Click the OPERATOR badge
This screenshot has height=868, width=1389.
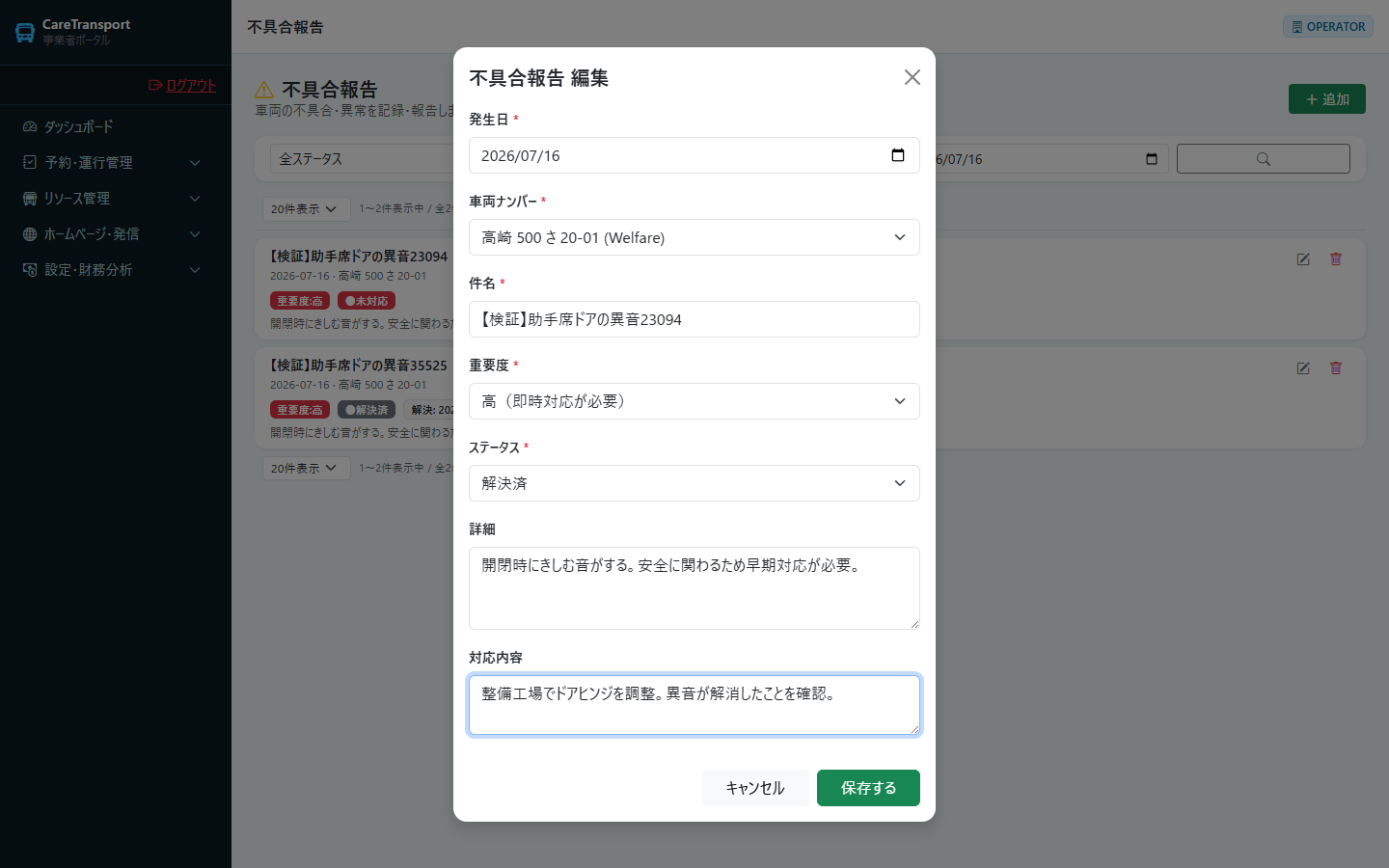[x=1328, y=27]
